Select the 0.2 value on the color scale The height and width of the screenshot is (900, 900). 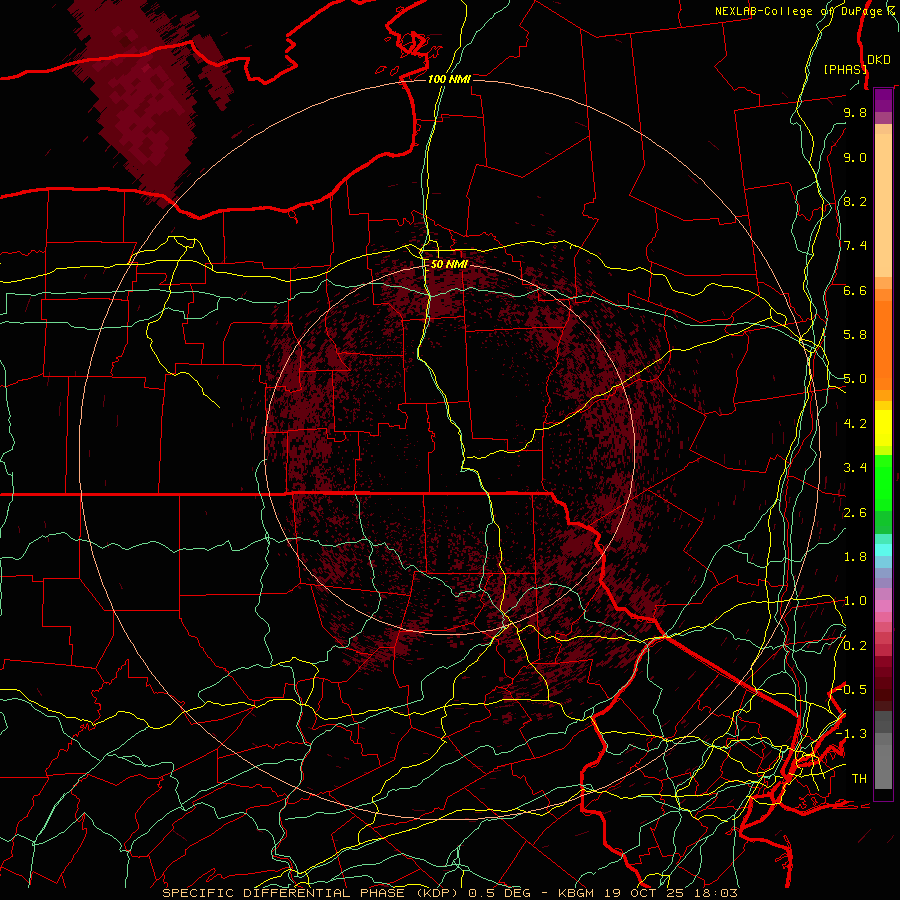855,646
